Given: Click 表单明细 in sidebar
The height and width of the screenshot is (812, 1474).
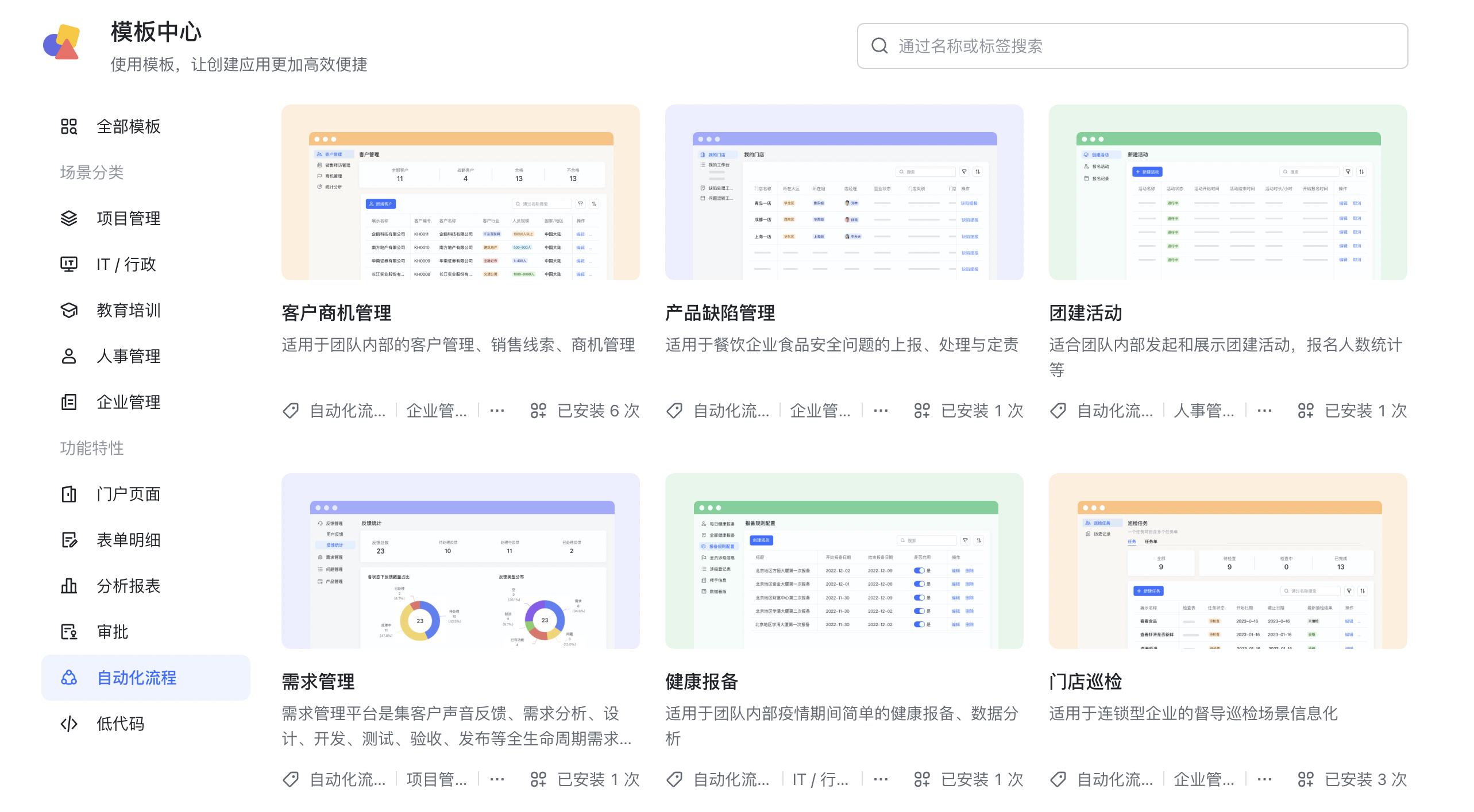Looking at the screenshot, I should coord(127,540).
